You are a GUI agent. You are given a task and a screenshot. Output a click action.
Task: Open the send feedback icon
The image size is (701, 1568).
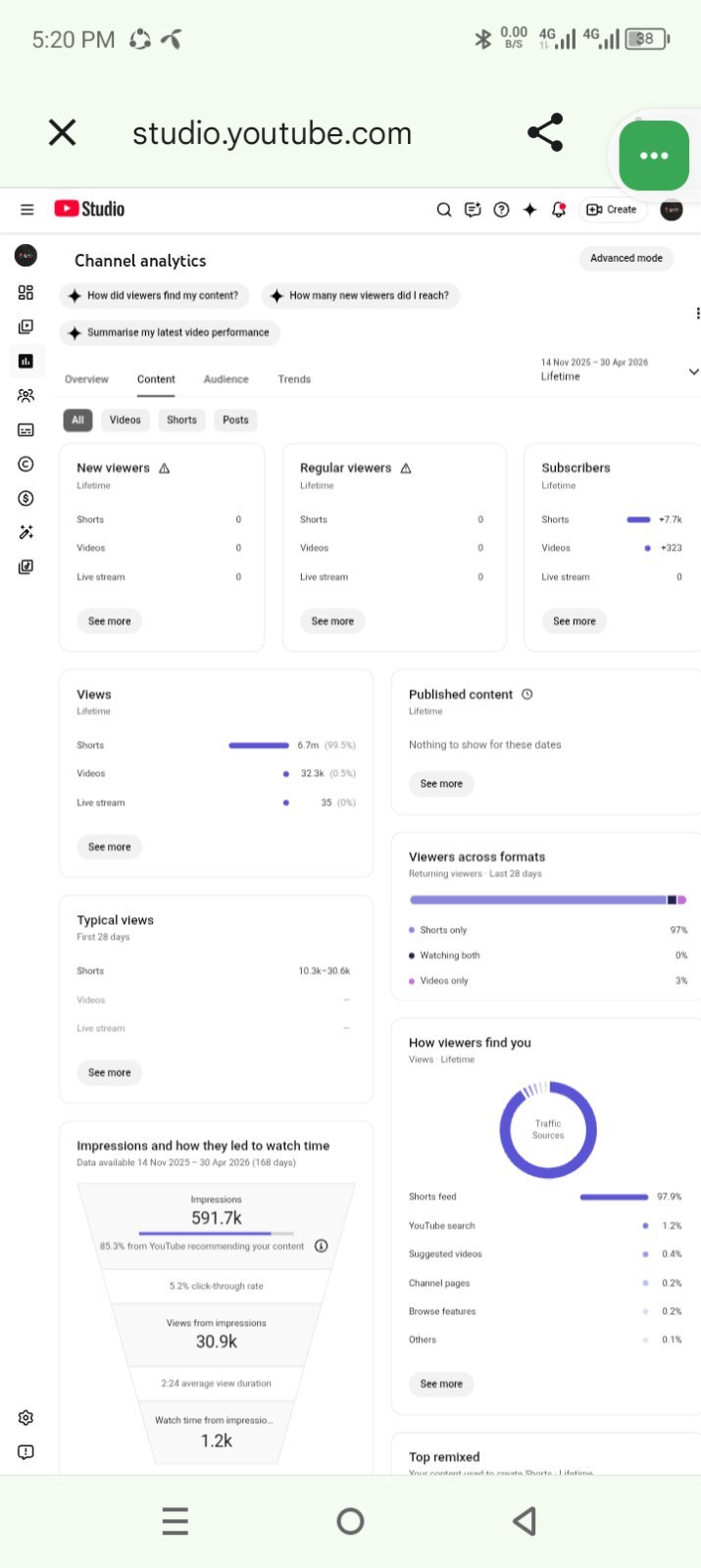(x=473, y=210)
